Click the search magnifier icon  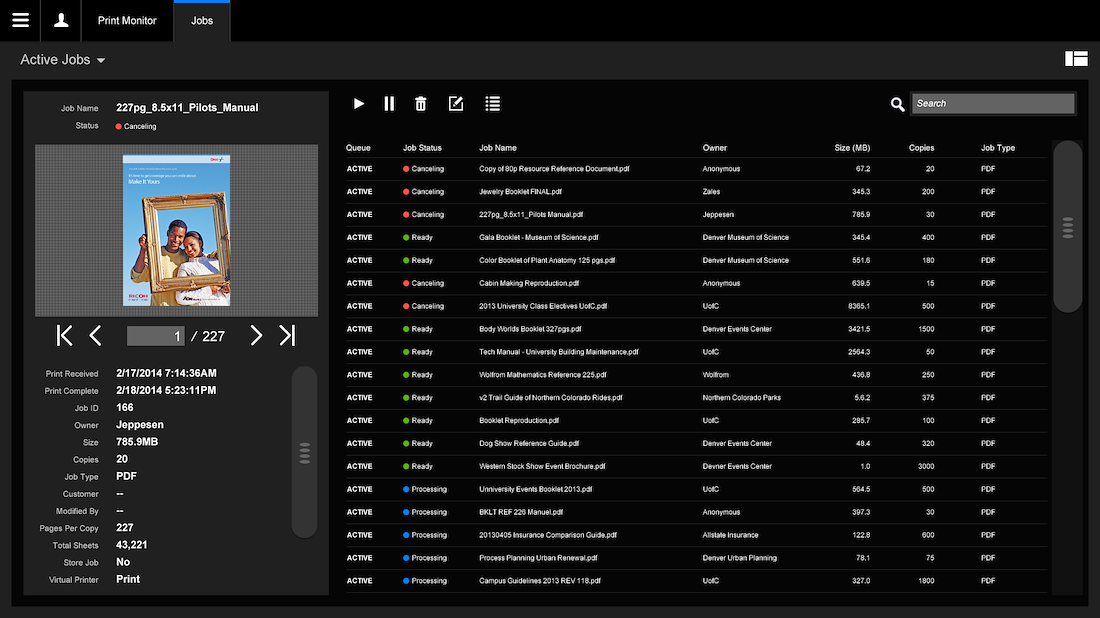click(897, 105)
